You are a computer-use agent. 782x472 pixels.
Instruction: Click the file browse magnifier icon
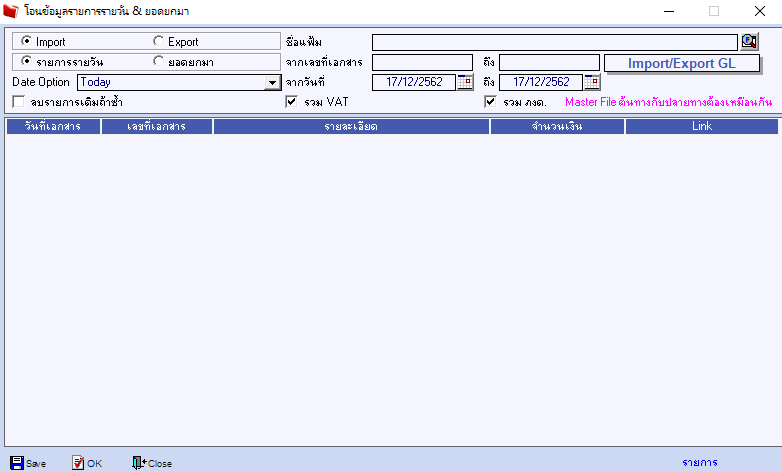[749, 41]
